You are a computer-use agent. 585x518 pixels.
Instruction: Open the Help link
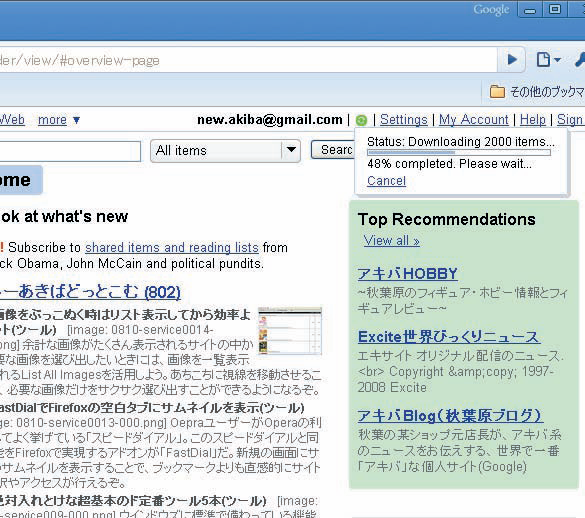[x=532, y=120]
